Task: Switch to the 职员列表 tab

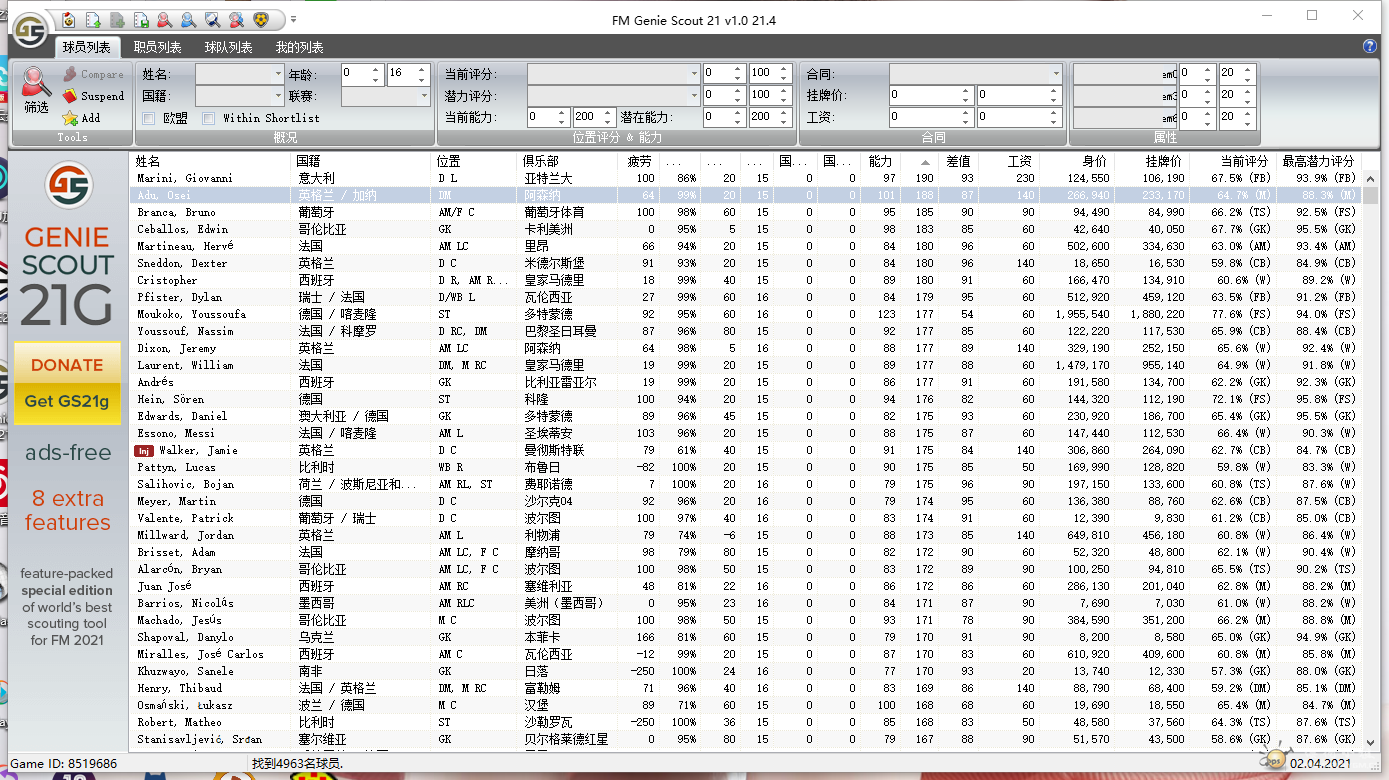Action: pyautogui.click(x=157, y=47)
